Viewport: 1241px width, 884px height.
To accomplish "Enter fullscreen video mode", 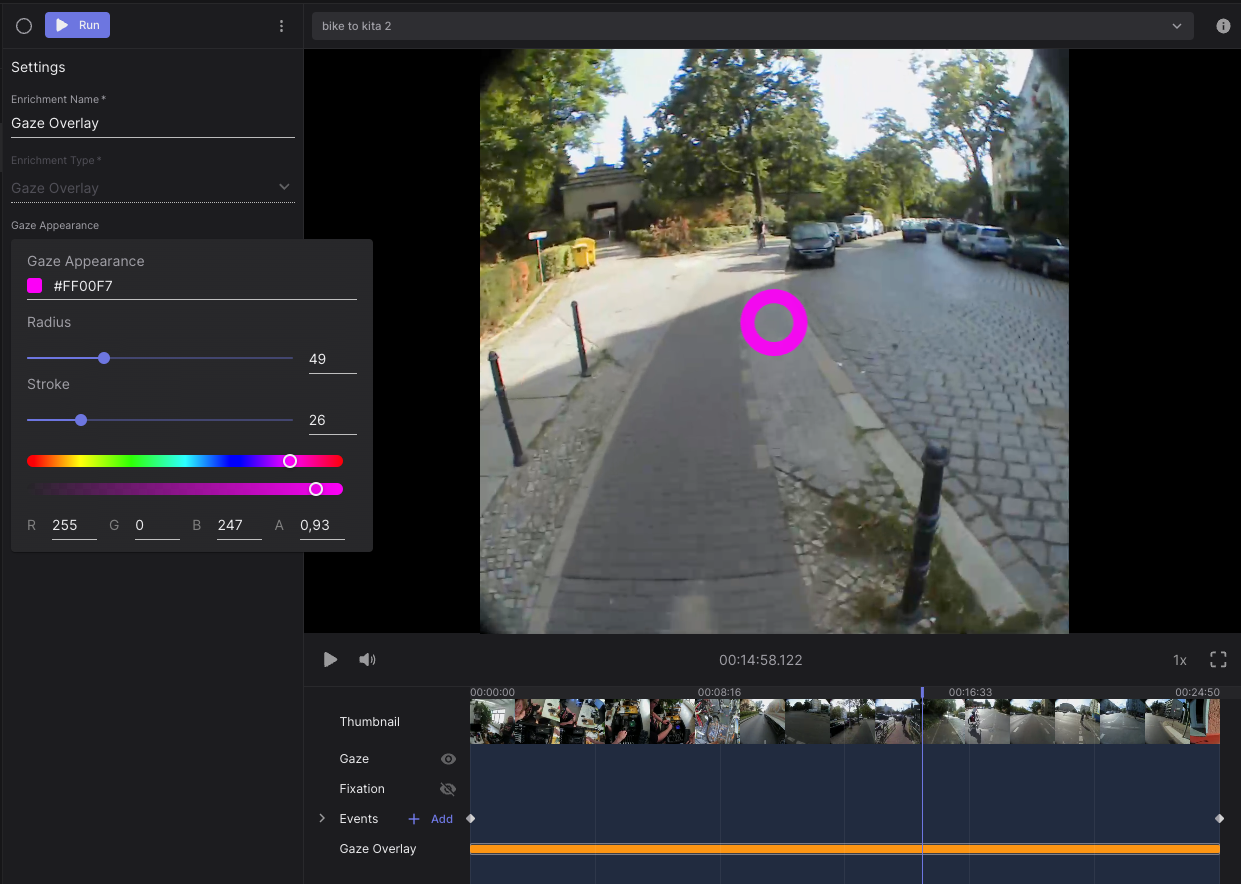I will [x=1218, y=660].
